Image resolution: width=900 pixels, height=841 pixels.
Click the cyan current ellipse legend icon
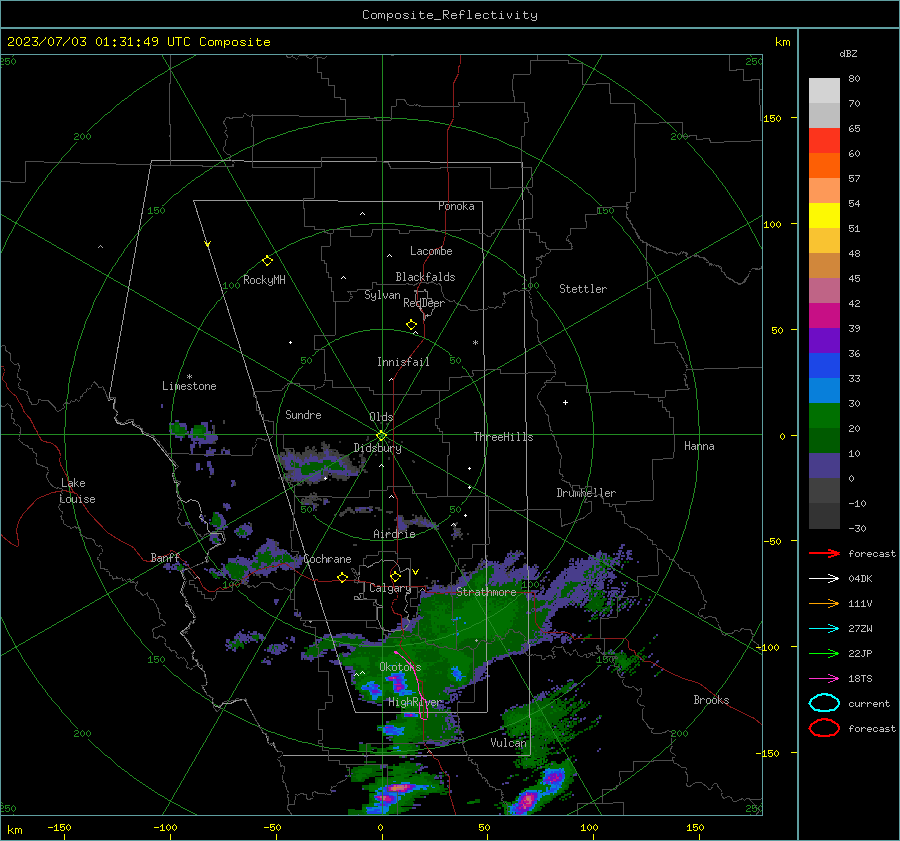[824, 703]
